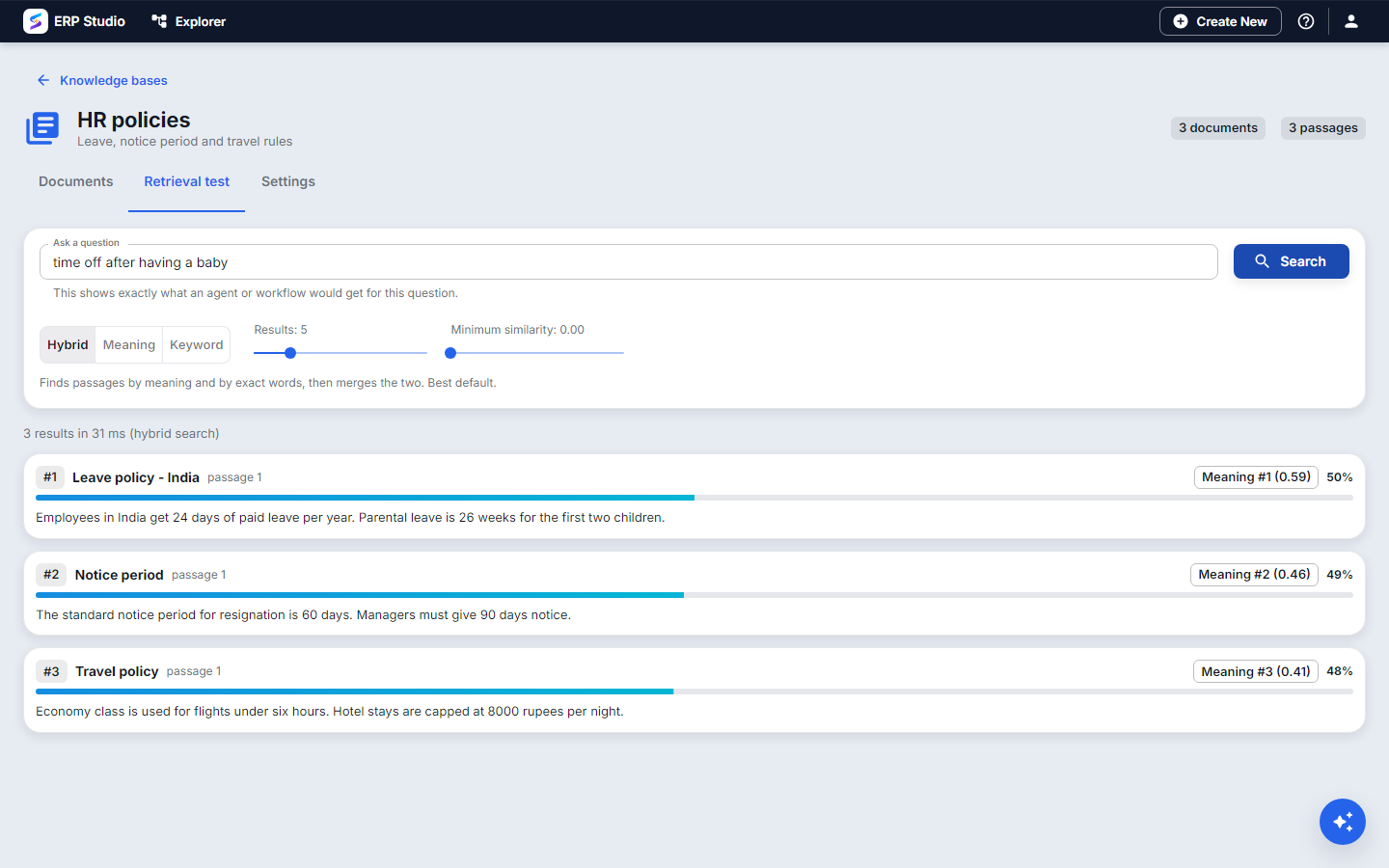Click the back arrow beside Knowledge bases

coord(43,80)
